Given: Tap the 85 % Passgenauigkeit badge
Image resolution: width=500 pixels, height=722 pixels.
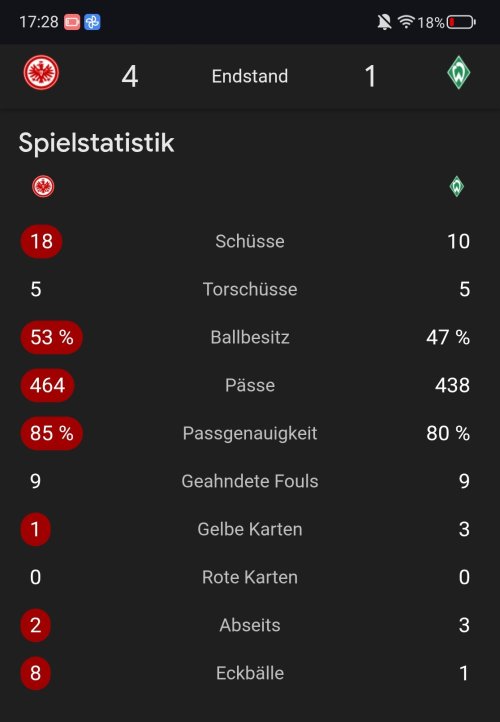Looking at the screenshot, I should pyautogui.click(x=52, y=433).
